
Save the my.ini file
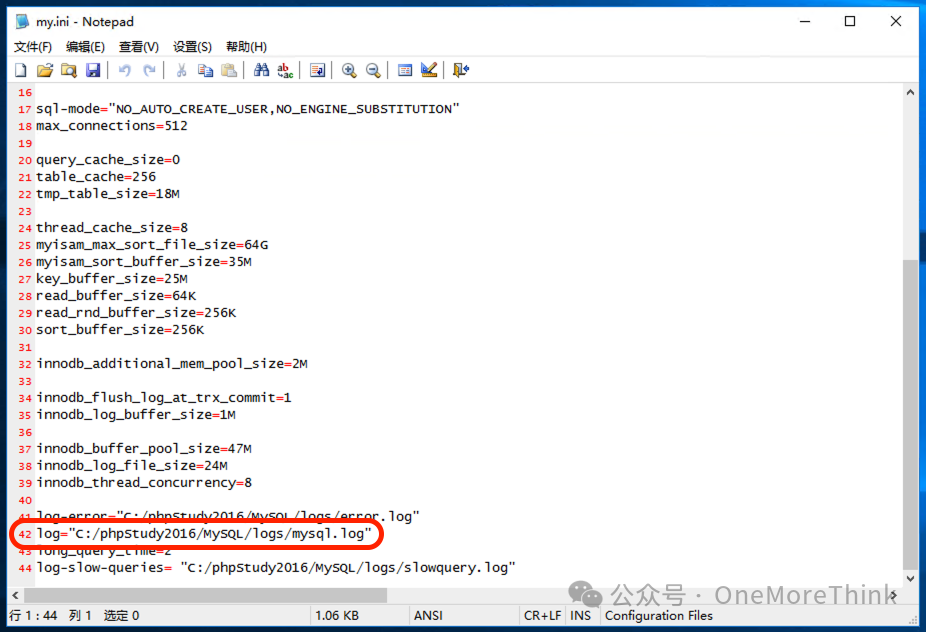[x=93, y=70]
